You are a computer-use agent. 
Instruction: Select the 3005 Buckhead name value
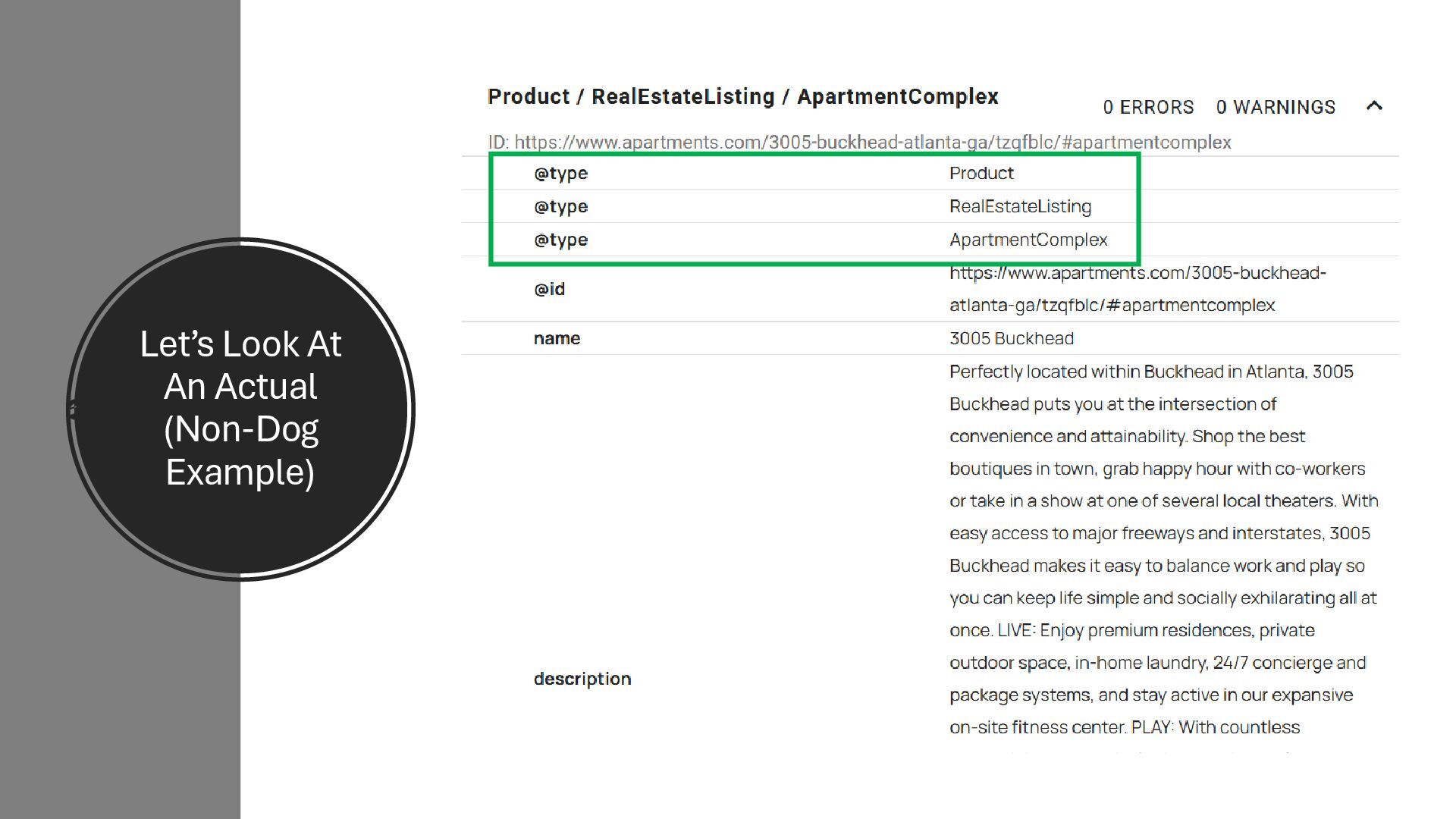1011,338
